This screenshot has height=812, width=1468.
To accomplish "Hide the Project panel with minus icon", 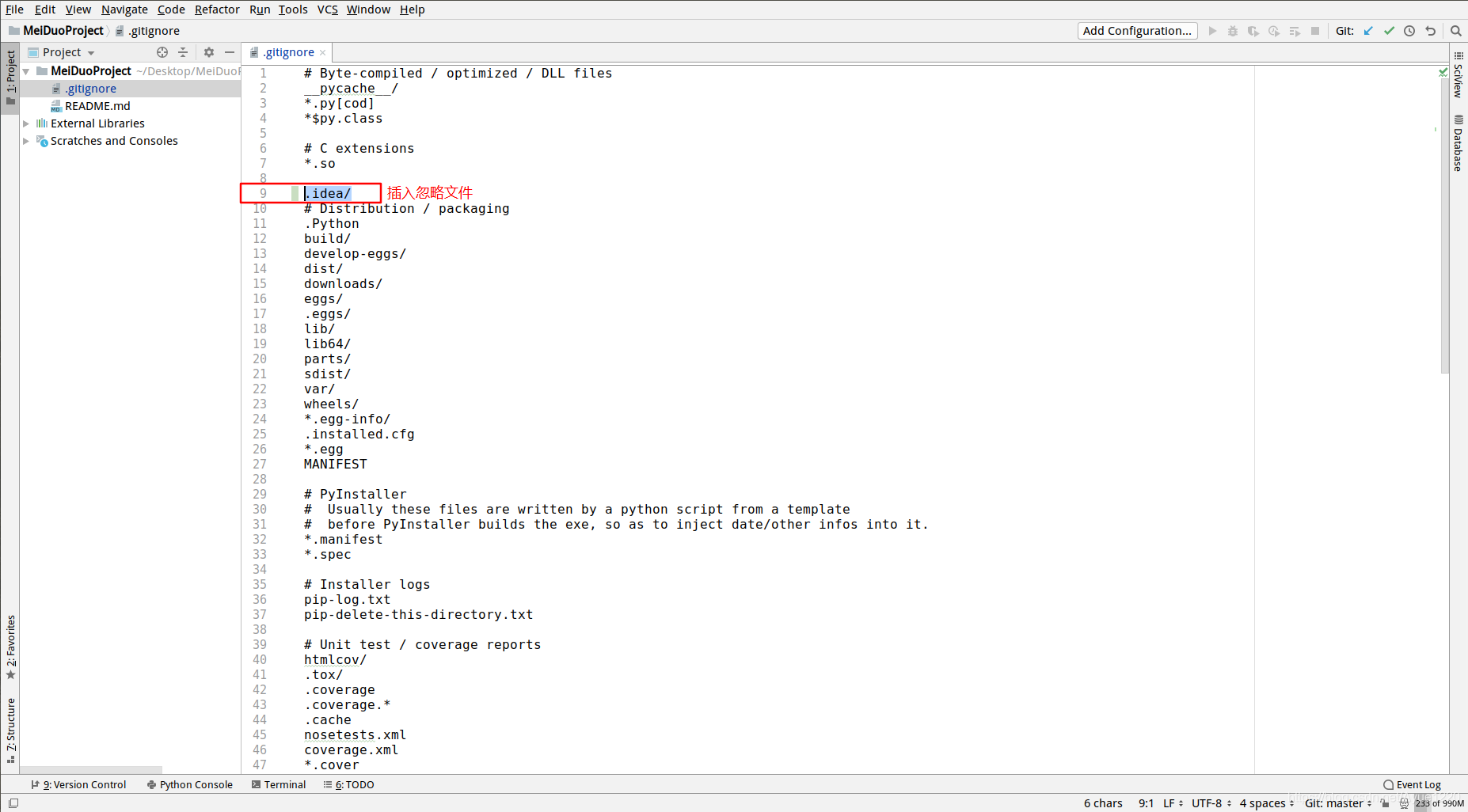I will (230, 52).
